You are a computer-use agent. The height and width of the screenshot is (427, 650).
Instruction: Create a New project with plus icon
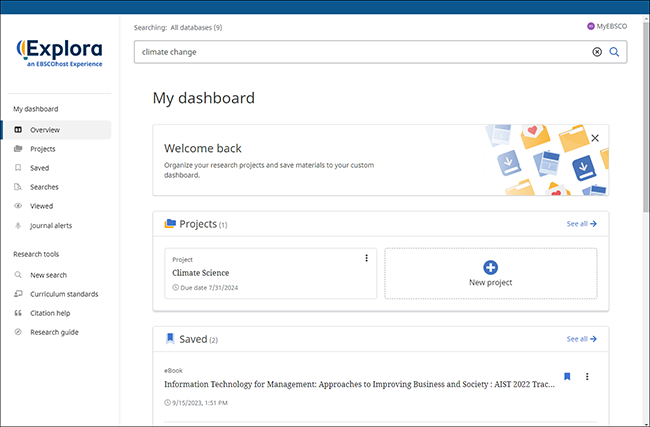[x=490, y=267]
